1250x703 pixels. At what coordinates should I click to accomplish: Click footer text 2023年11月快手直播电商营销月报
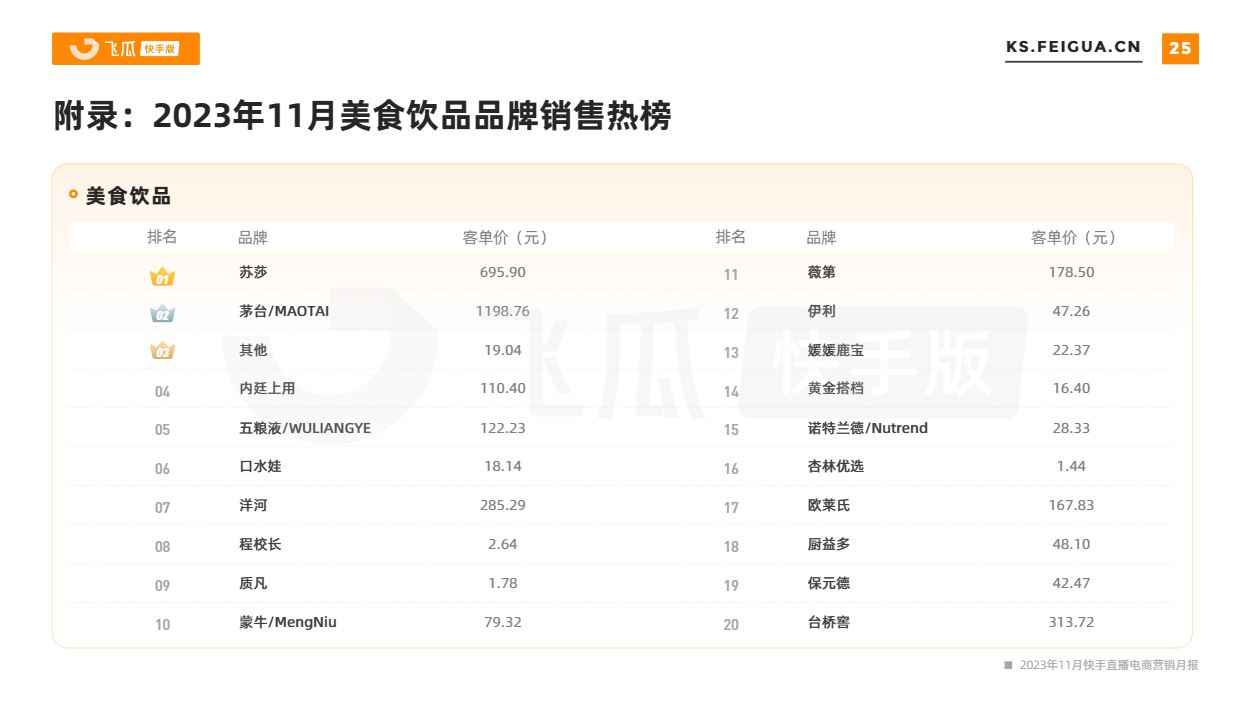1108,665
